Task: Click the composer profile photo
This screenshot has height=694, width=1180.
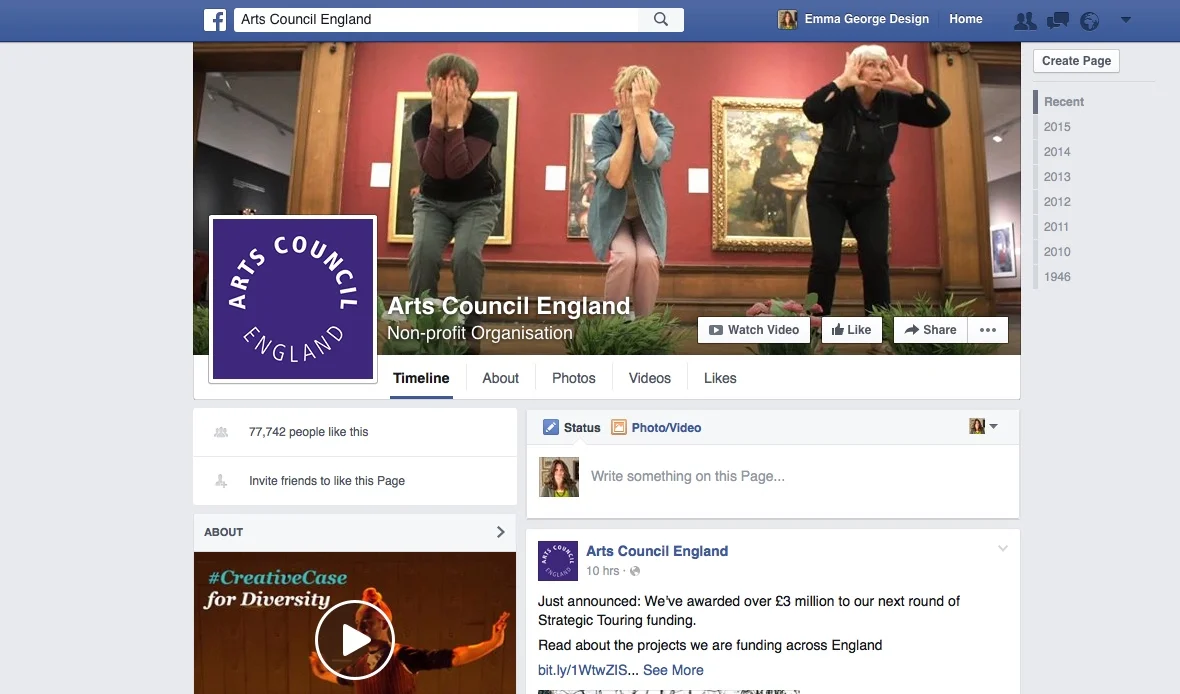Action: (559, 477)
